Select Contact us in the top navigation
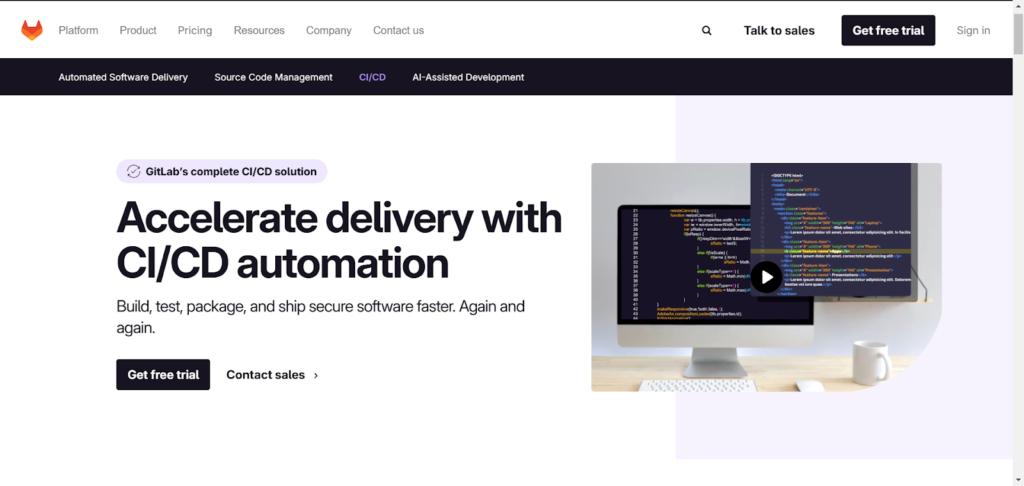 click(x=398, y=30)
